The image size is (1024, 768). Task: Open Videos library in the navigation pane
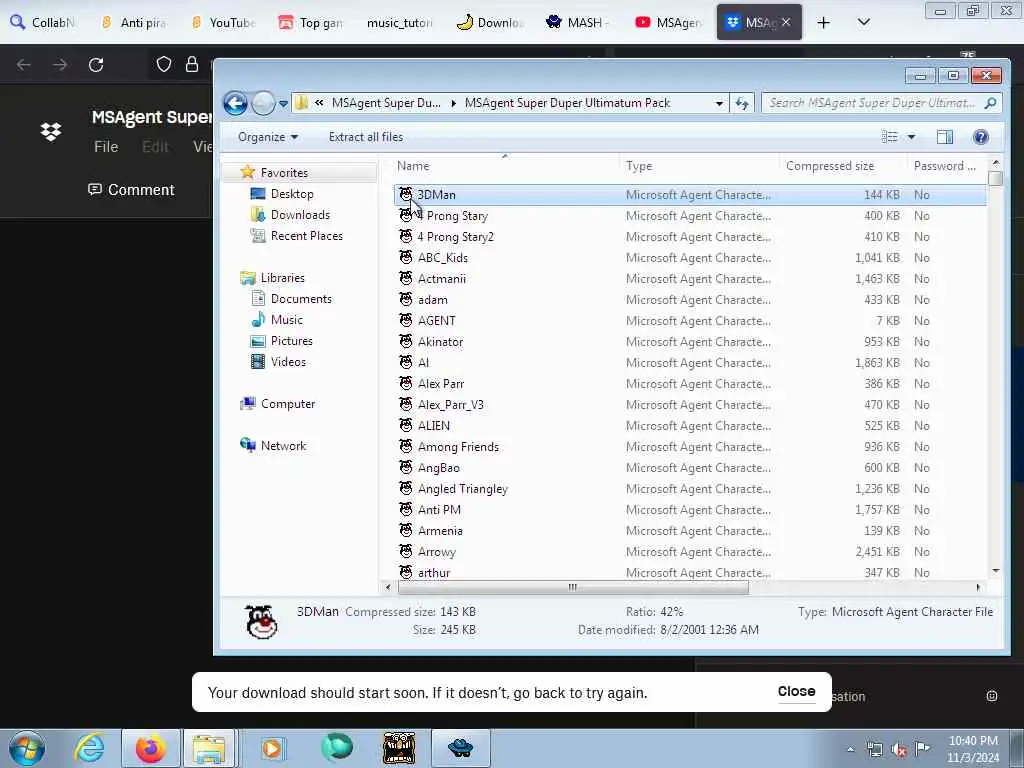tap(288, 361)
